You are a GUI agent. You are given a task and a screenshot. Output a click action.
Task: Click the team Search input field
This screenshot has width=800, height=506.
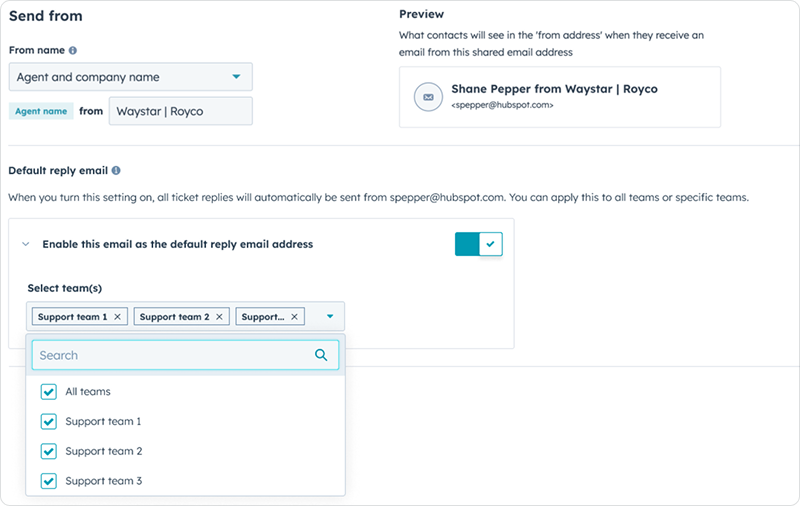tap(185, 355)
